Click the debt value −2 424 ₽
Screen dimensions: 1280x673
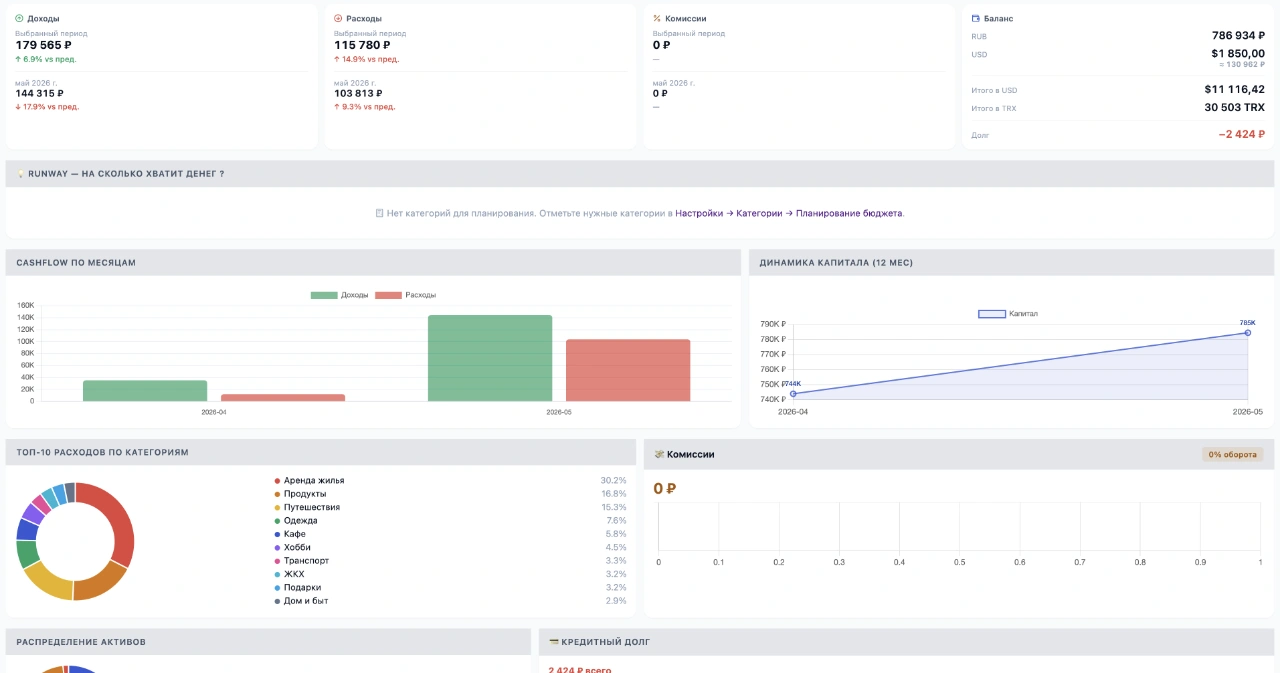click(x=1242, y=134)
